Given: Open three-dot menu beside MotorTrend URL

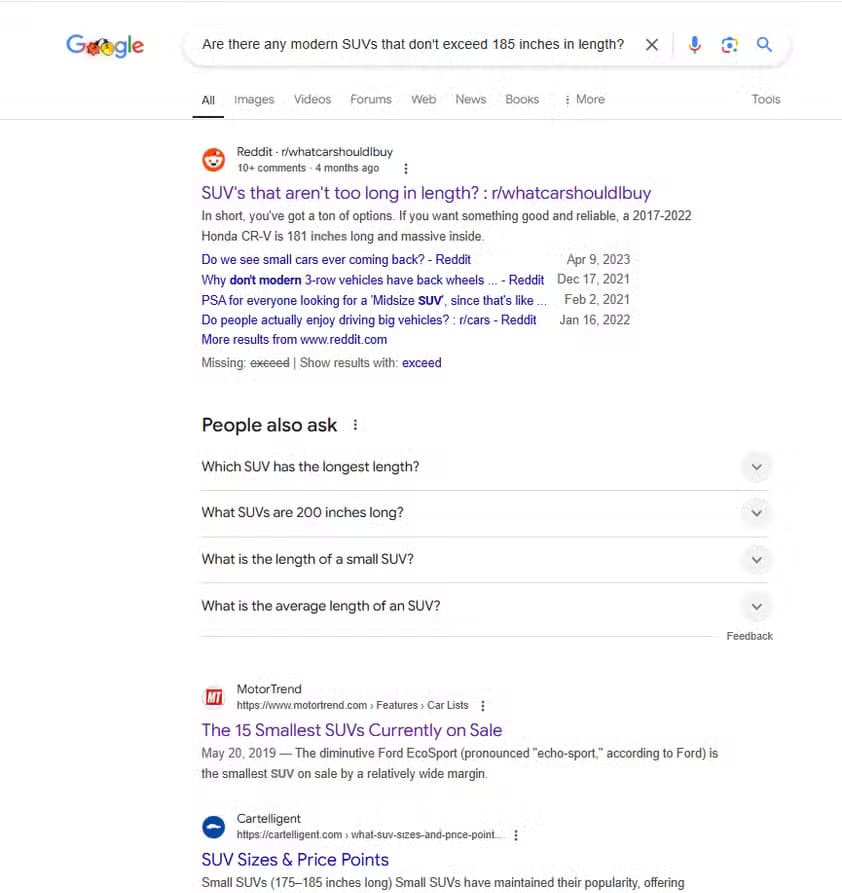Looking at the screenshot, I should 483,706.
